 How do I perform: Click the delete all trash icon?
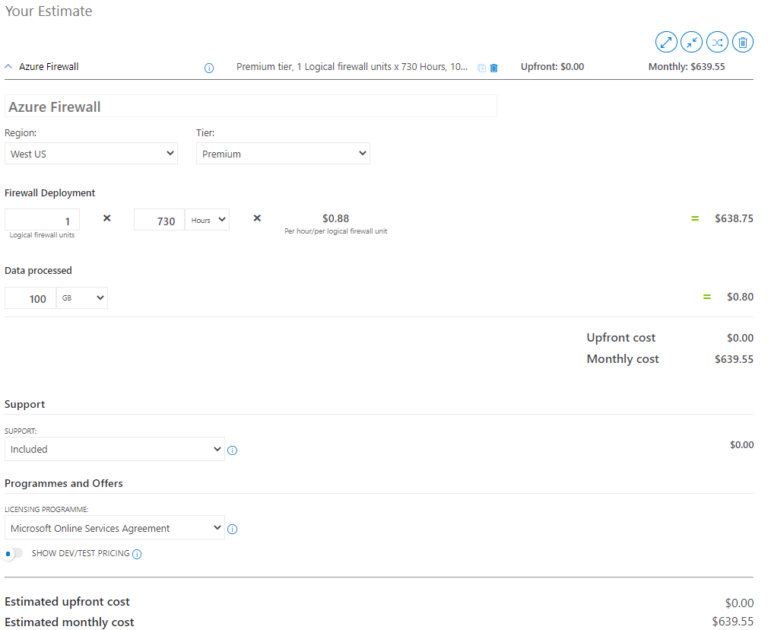[x=743, y=42]
